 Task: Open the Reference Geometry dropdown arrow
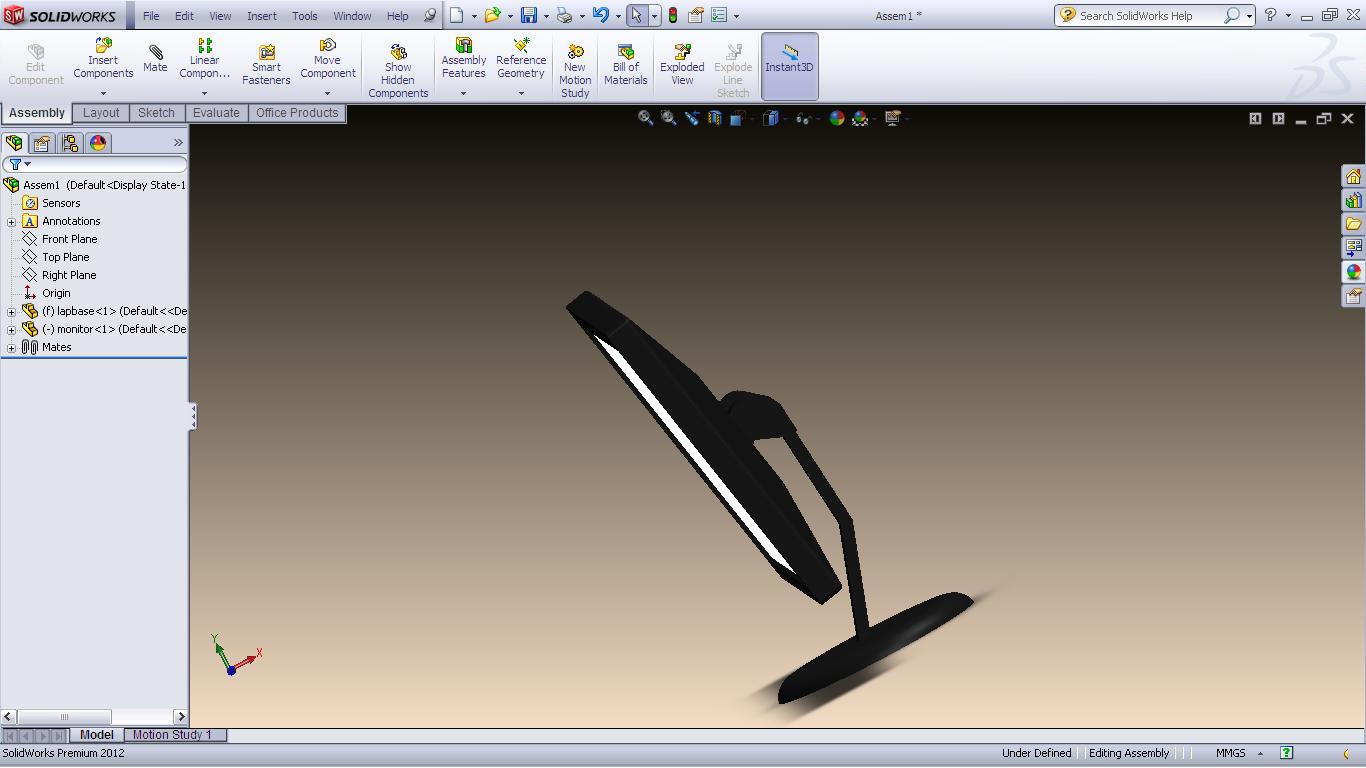(521, 93)
